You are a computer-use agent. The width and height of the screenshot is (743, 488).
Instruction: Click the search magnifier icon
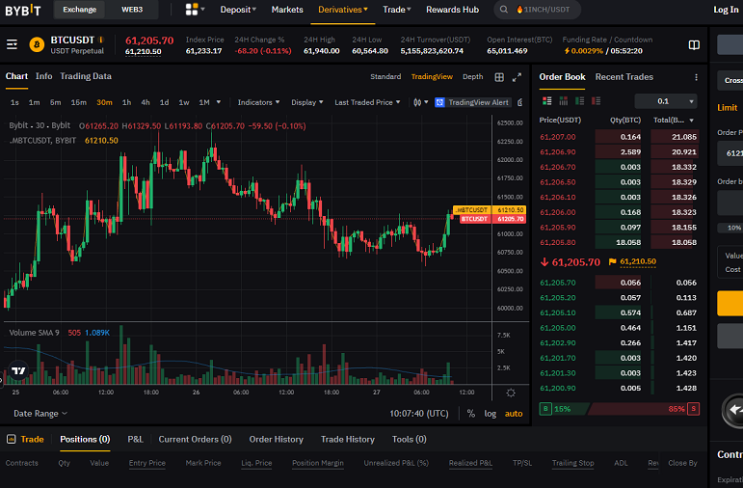504,9
